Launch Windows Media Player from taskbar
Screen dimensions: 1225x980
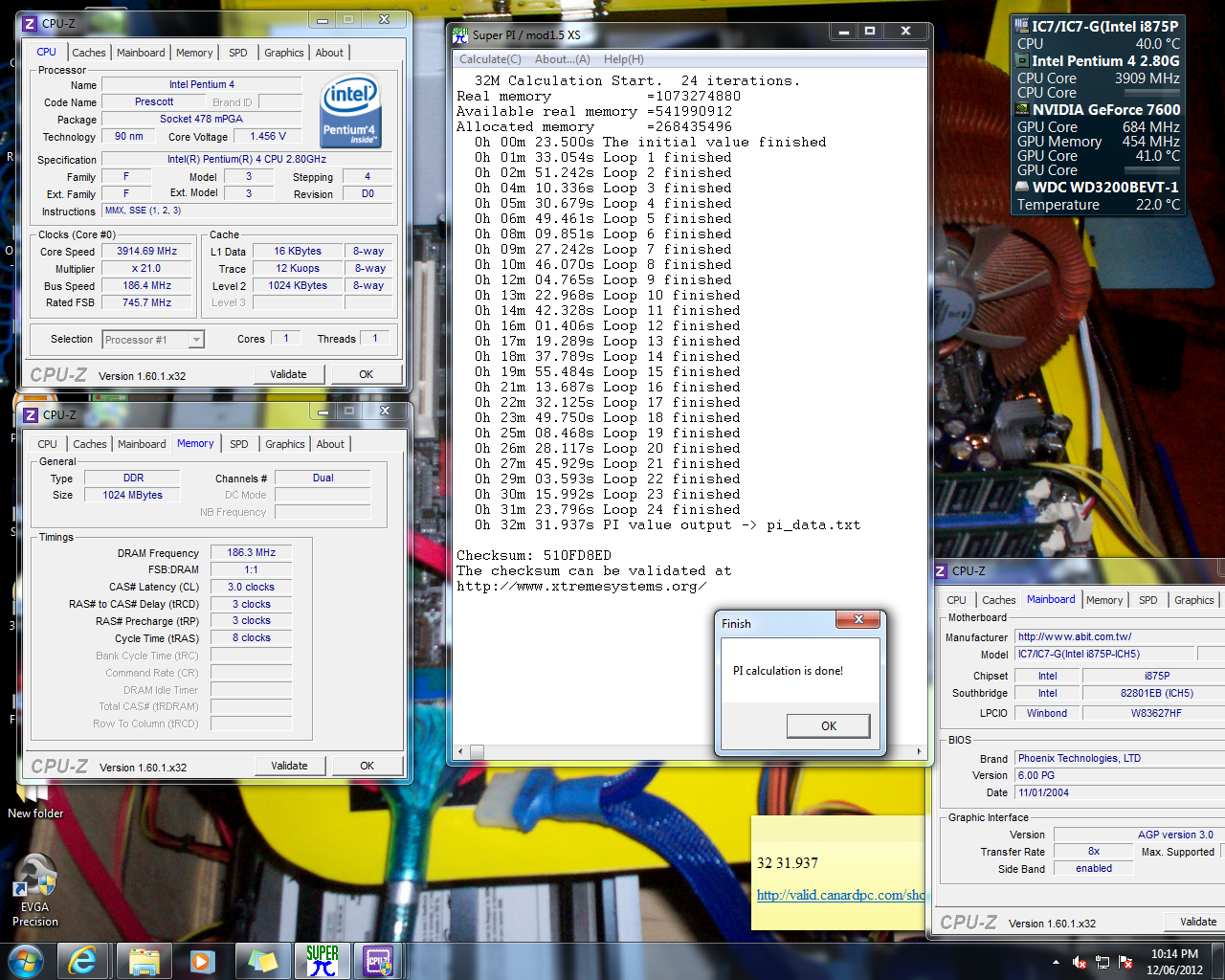click(x=201, y=961)
